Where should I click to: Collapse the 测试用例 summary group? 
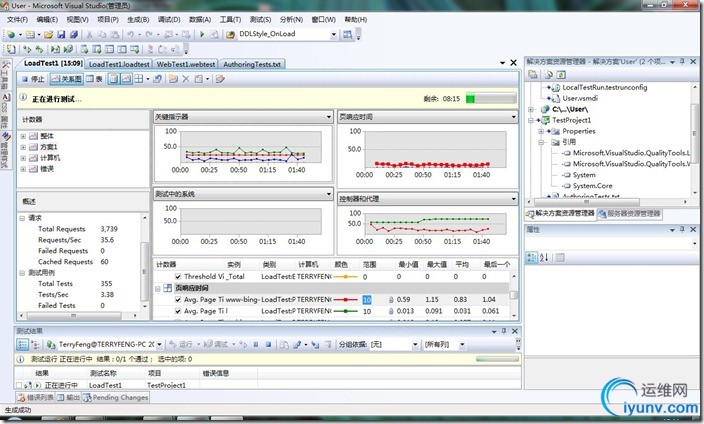pyautogui.click(x=22, y=273)
